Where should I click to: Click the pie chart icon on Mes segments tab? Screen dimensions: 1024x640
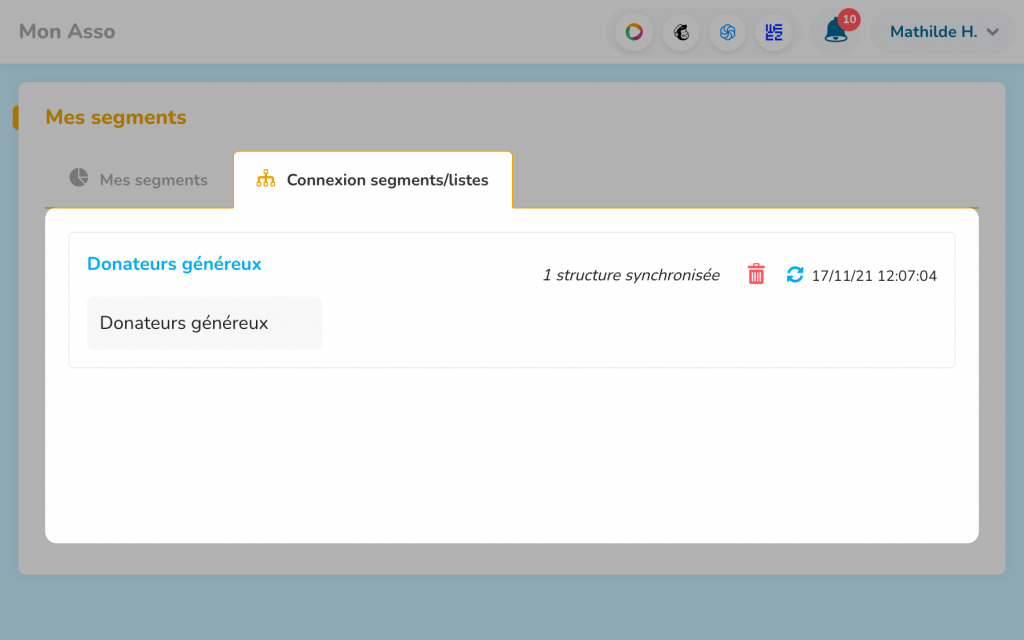pos(79,178)
